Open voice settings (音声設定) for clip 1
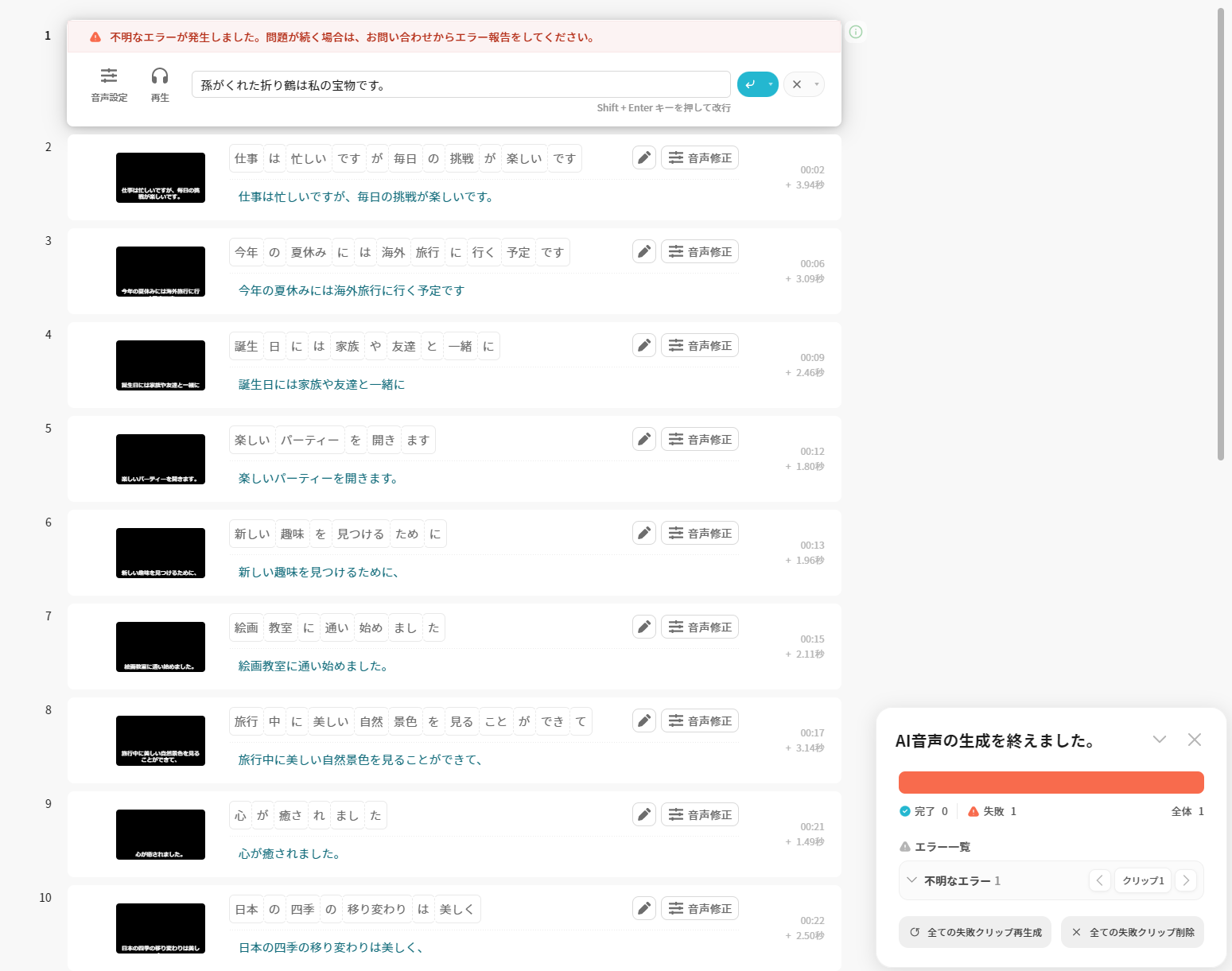Viewport: 1232px width, 971px height. (x=109, y=85)
